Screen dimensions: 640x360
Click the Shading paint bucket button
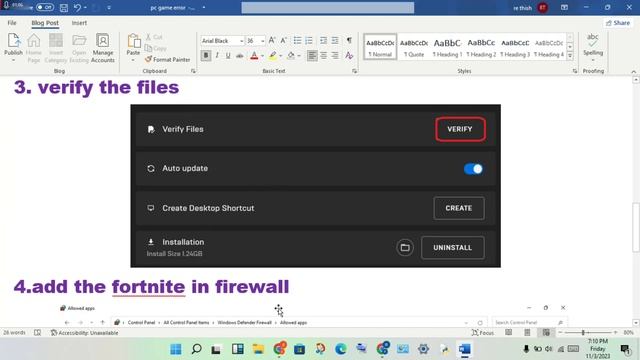291,56
